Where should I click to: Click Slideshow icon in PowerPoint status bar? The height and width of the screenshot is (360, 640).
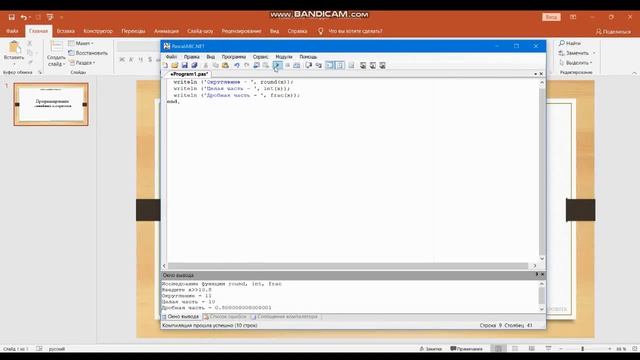(548, 349)
